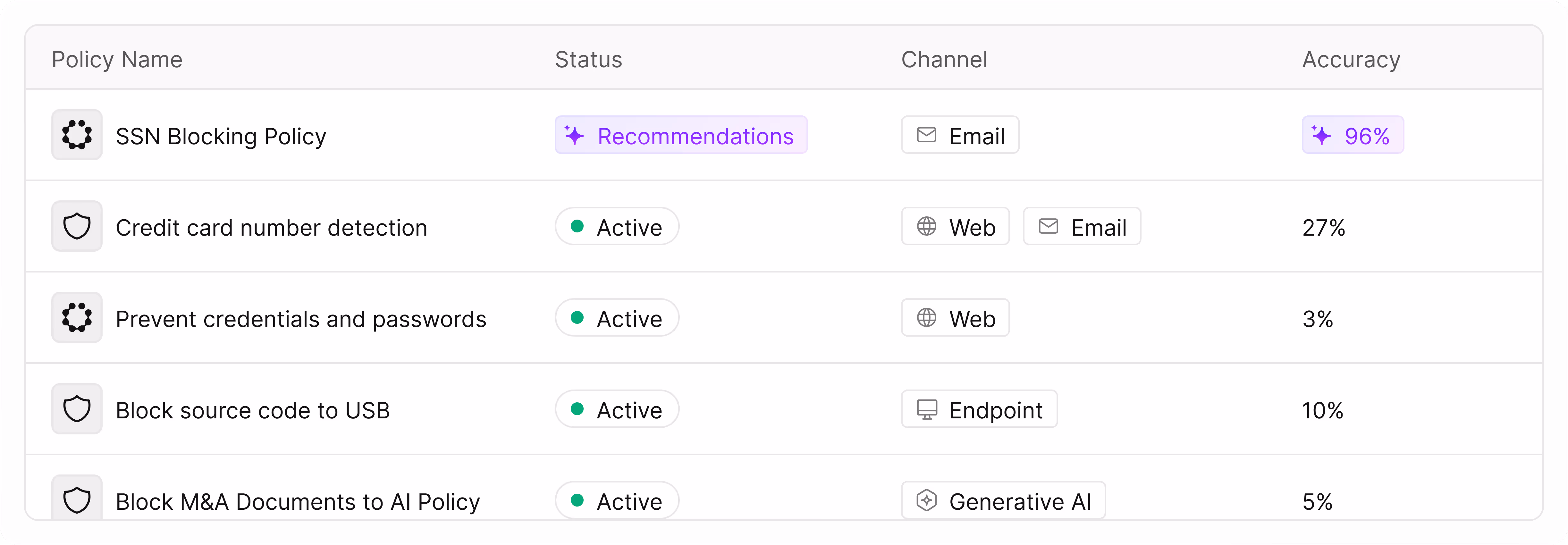Sort by the Policy Name column header

pyautogui.click(x=117, y=60)
